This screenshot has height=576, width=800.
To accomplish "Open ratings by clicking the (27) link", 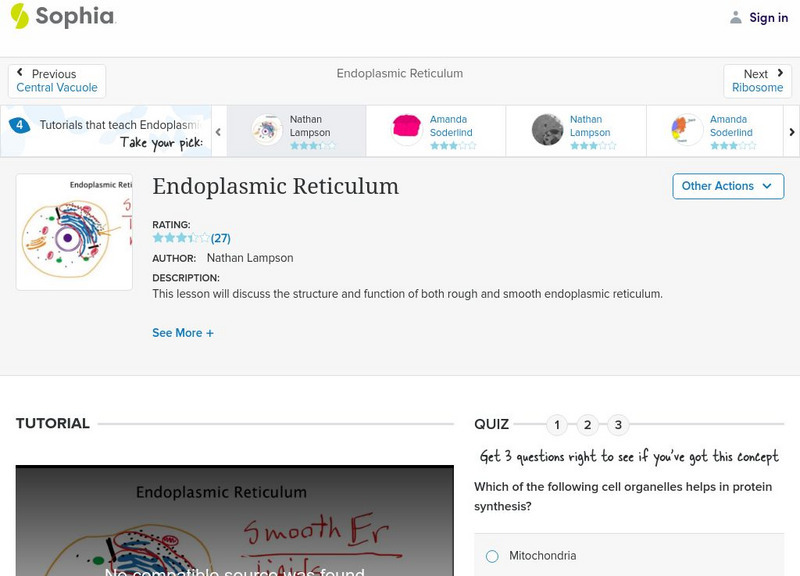I will [218, 238].
